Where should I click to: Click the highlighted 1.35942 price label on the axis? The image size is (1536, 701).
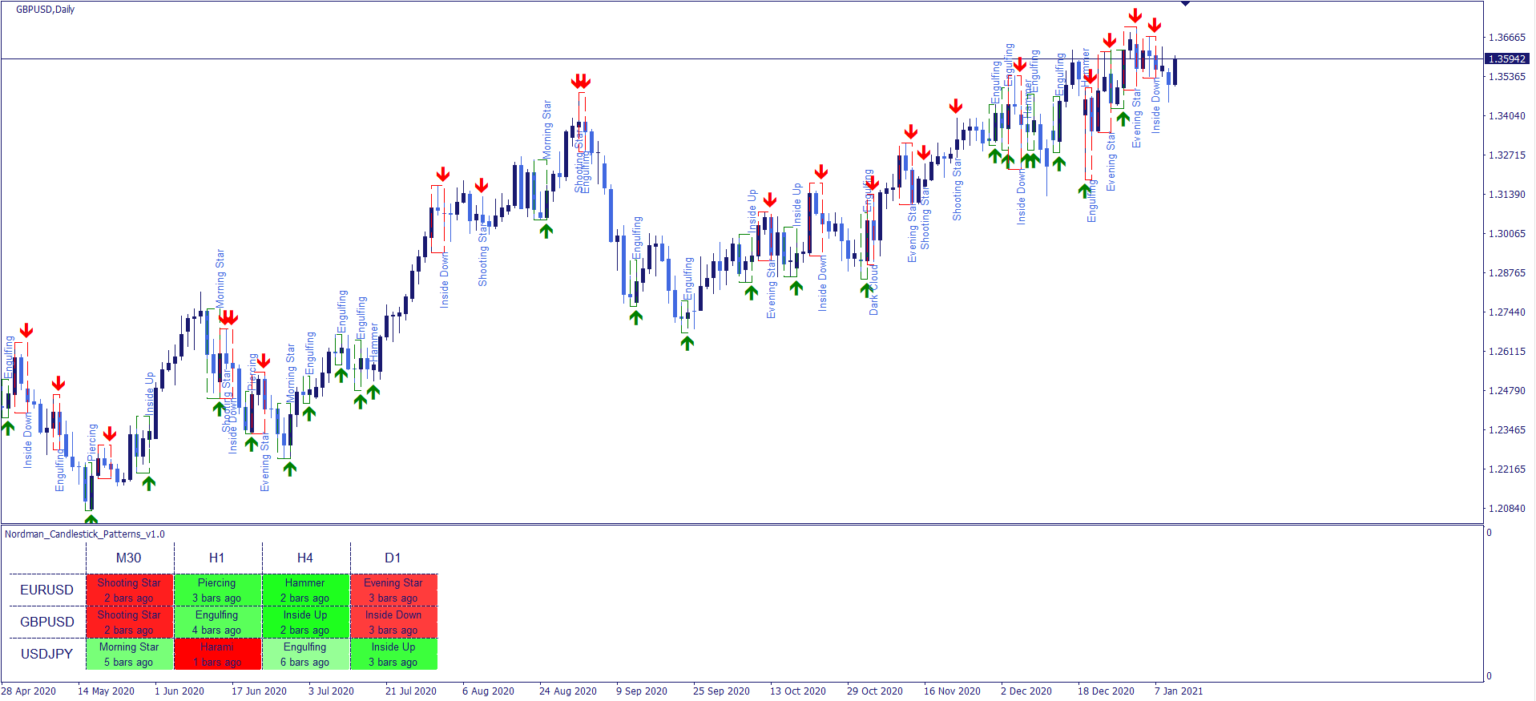1505,58
